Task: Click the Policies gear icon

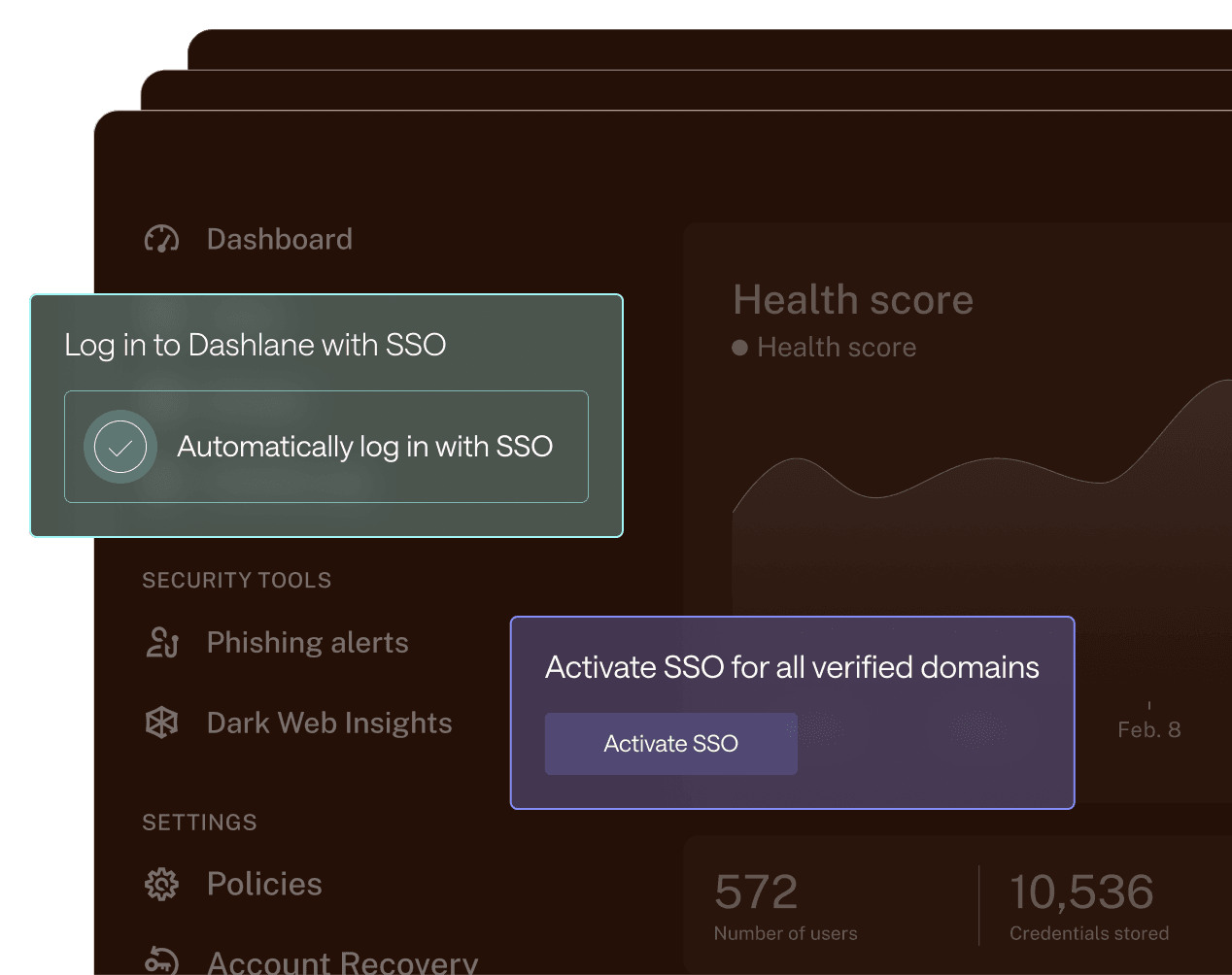Action: tap(161, 884)
